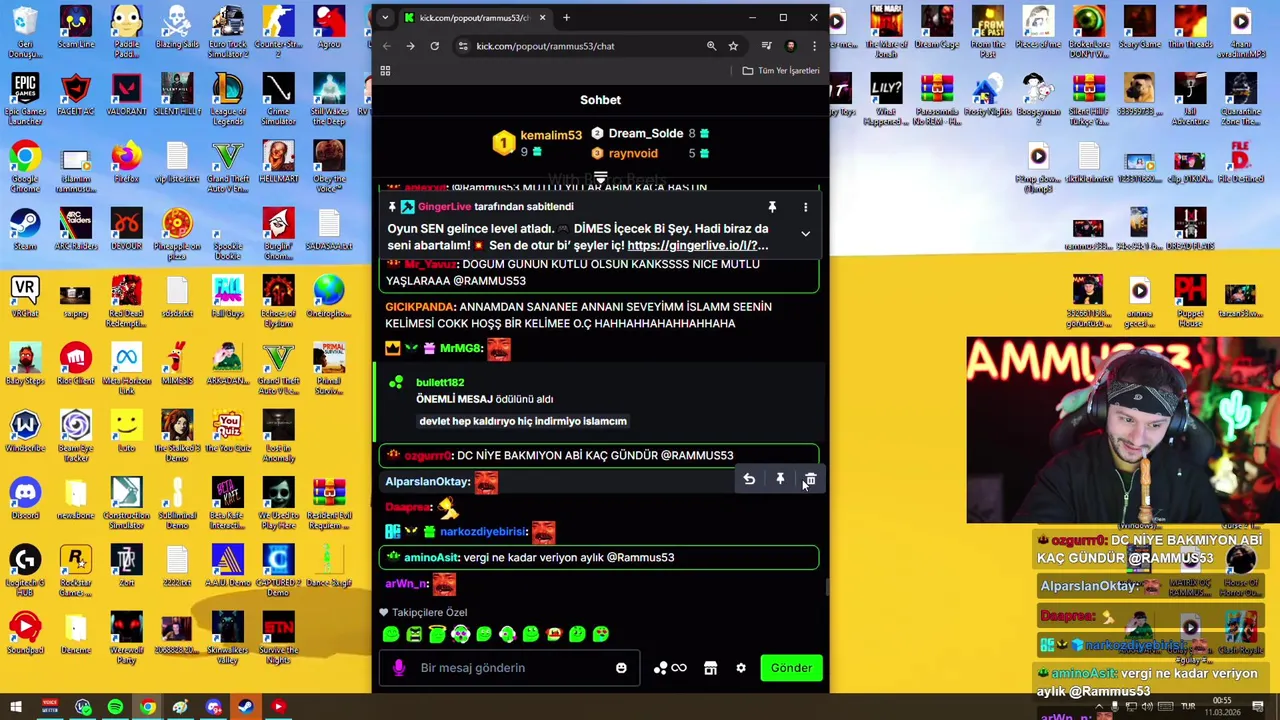Open VRChat desktop shortcut

(x=25, y=296)
